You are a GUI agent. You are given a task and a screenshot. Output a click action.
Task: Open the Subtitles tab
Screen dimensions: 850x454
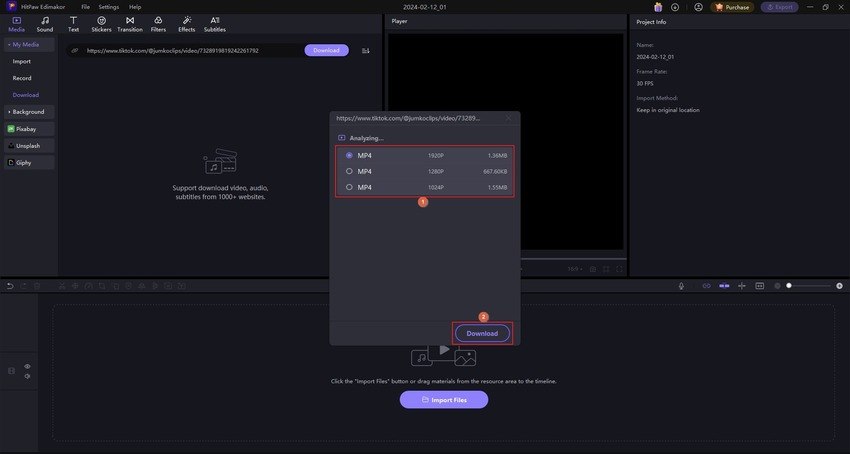(x=215, y=24)
